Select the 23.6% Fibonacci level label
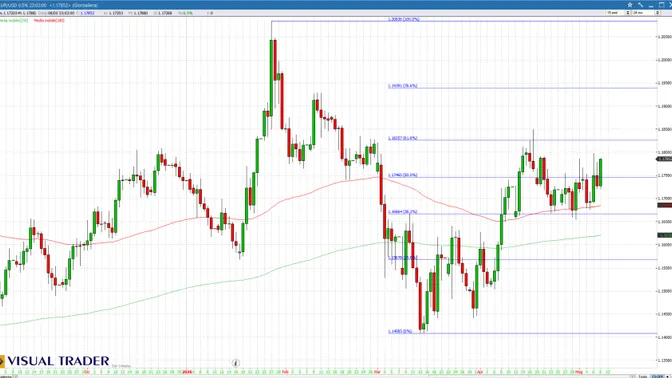The width and height of the screenshot is (672, 378). tap(402, 258)
